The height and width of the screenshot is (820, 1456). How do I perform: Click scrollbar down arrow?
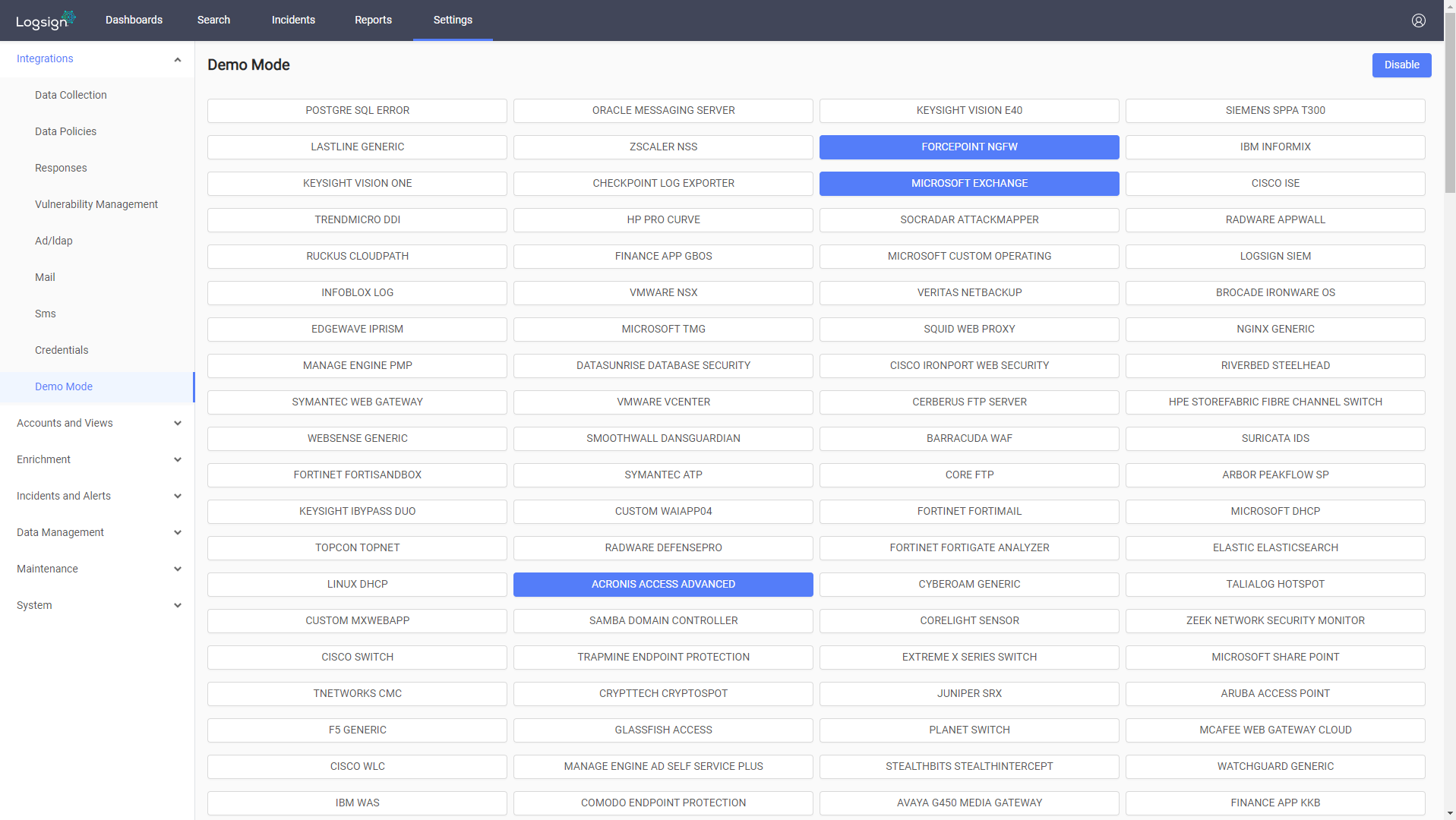click(x=1450, y=814)
